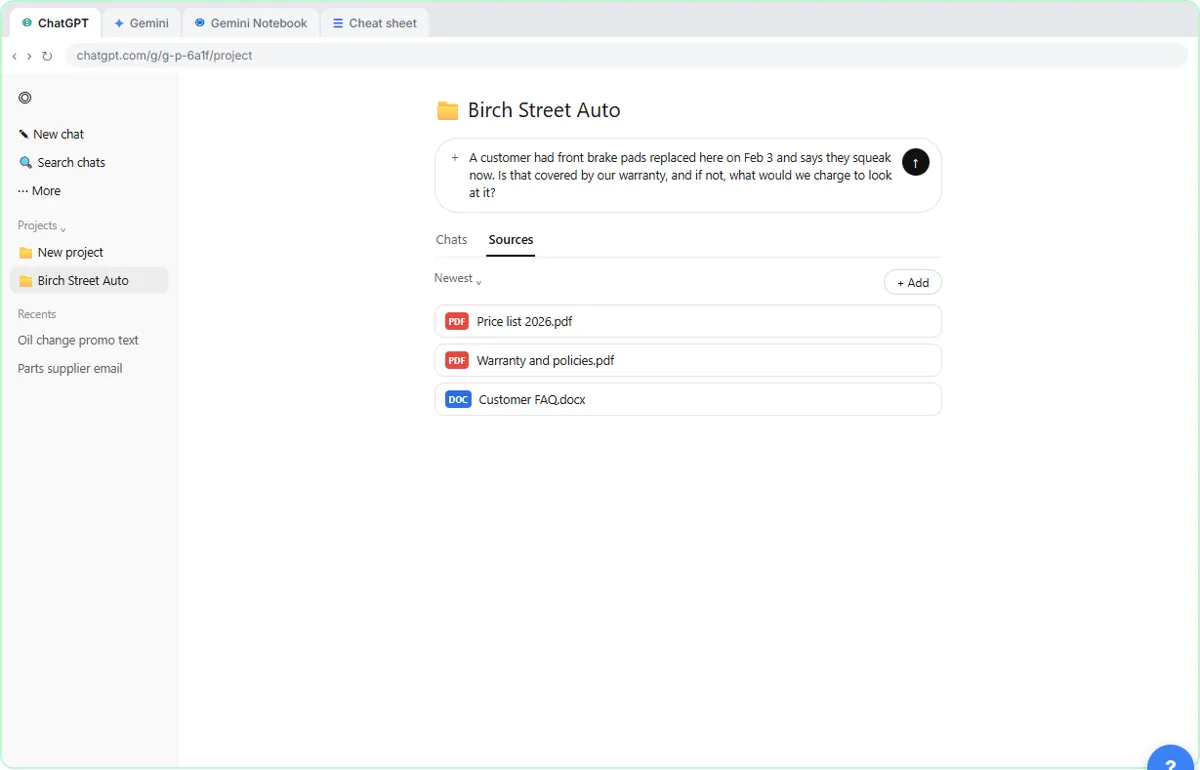
Task: Open the Cheat sheet browser tab
Action: (375, 23)
